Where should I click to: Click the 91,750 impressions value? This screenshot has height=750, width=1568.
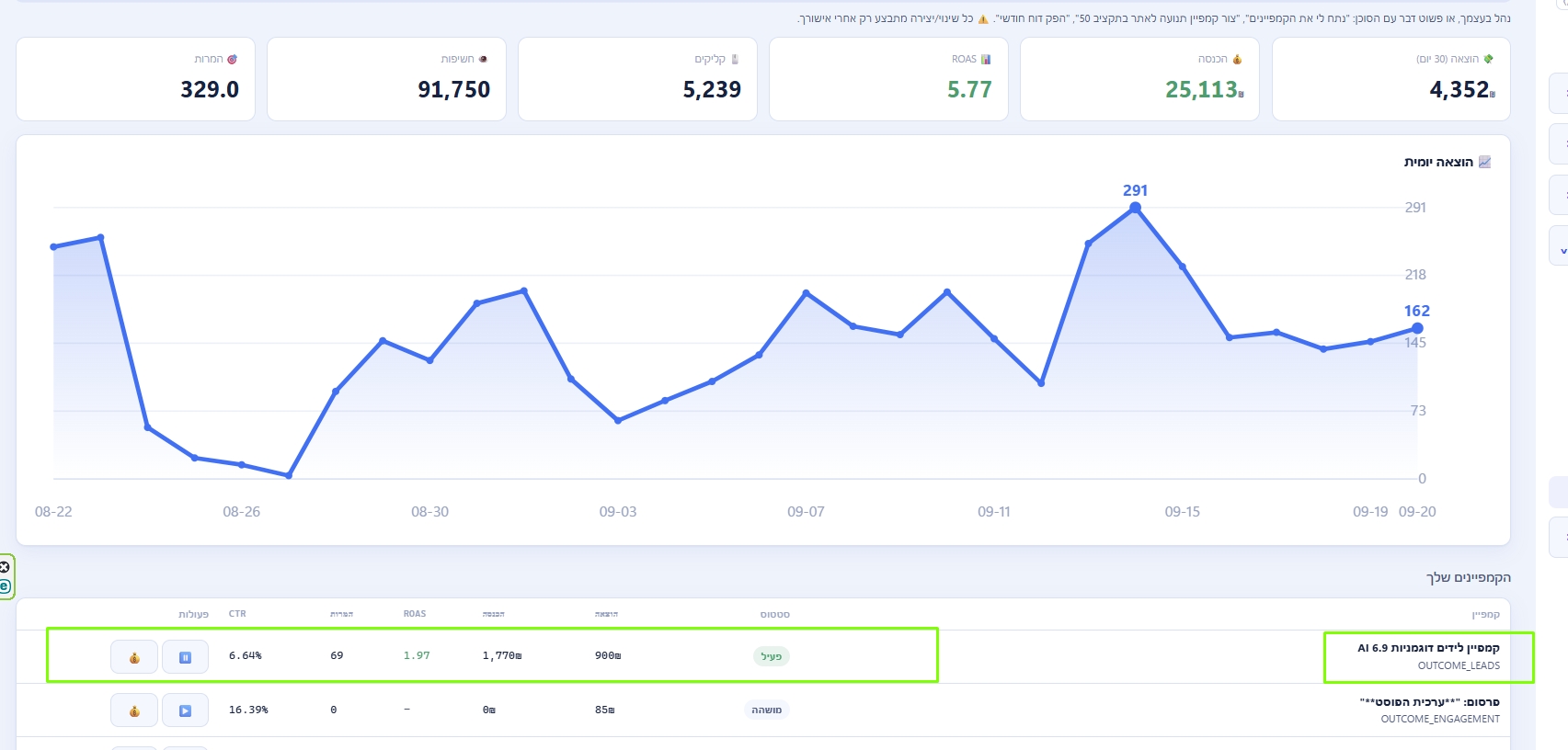coord(454,89)
